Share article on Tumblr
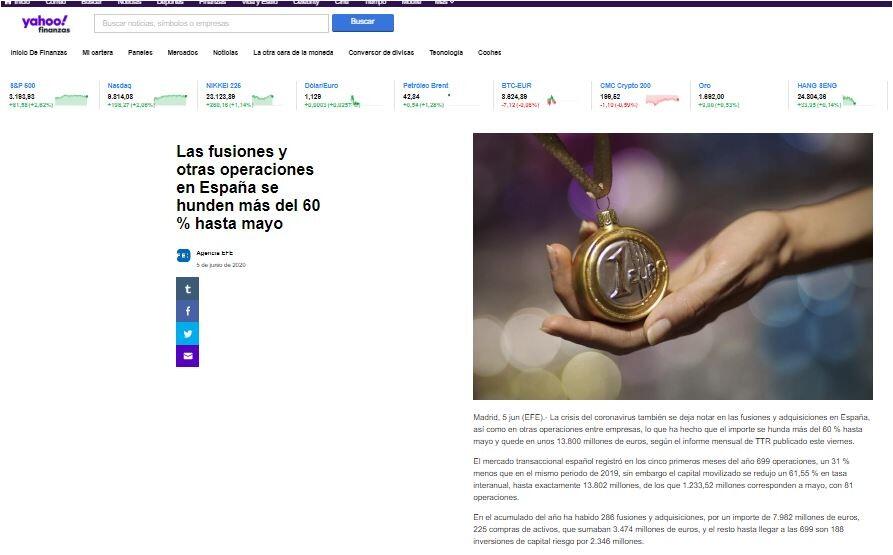The width and height of the screenshot is (893, 555). point(187,289)
